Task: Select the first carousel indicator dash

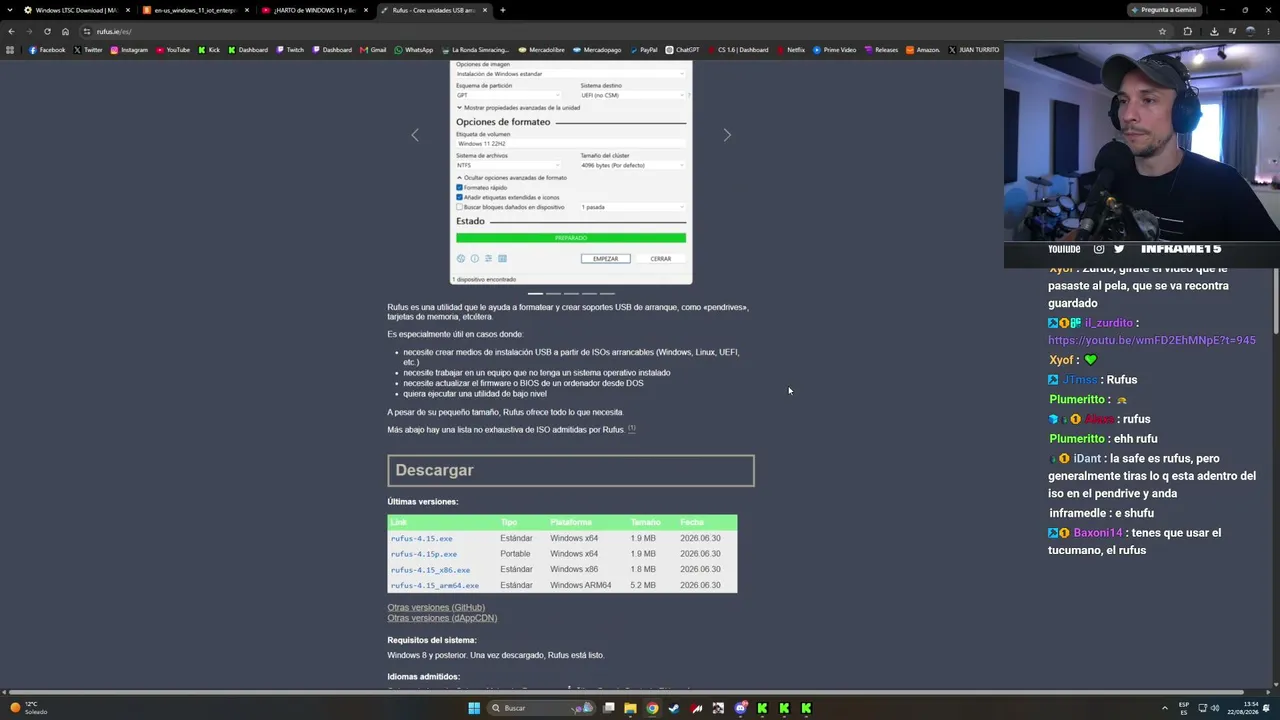Action: (535, 294)
